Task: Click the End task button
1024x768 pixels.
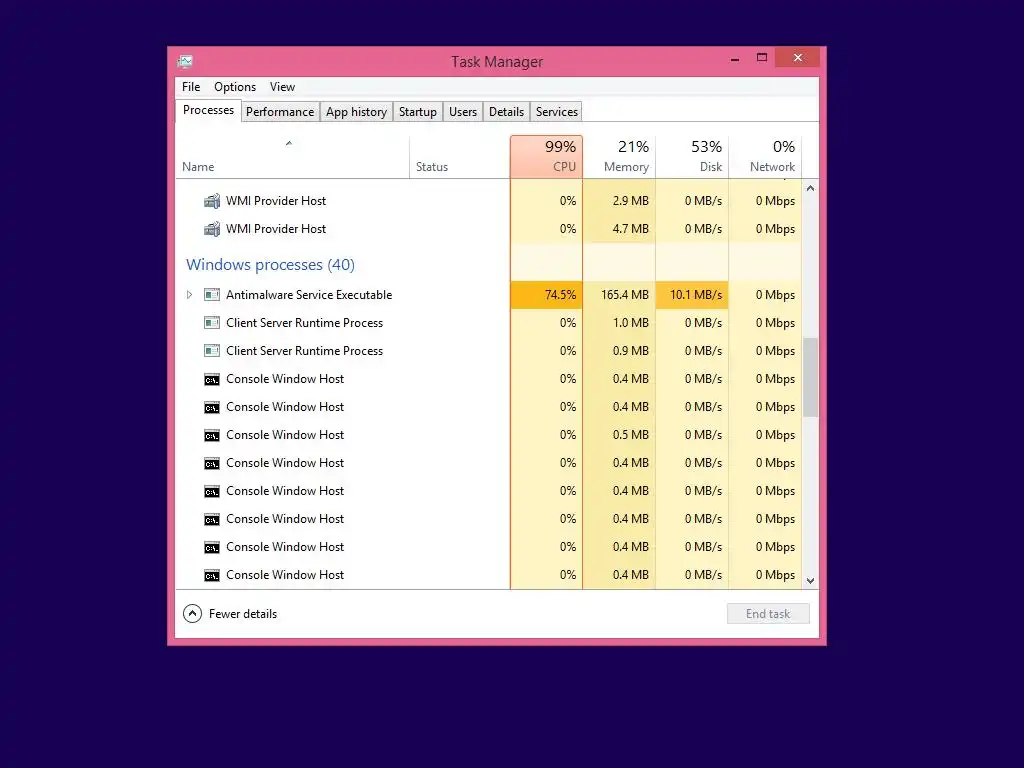Action: click(x=768, y=614)
